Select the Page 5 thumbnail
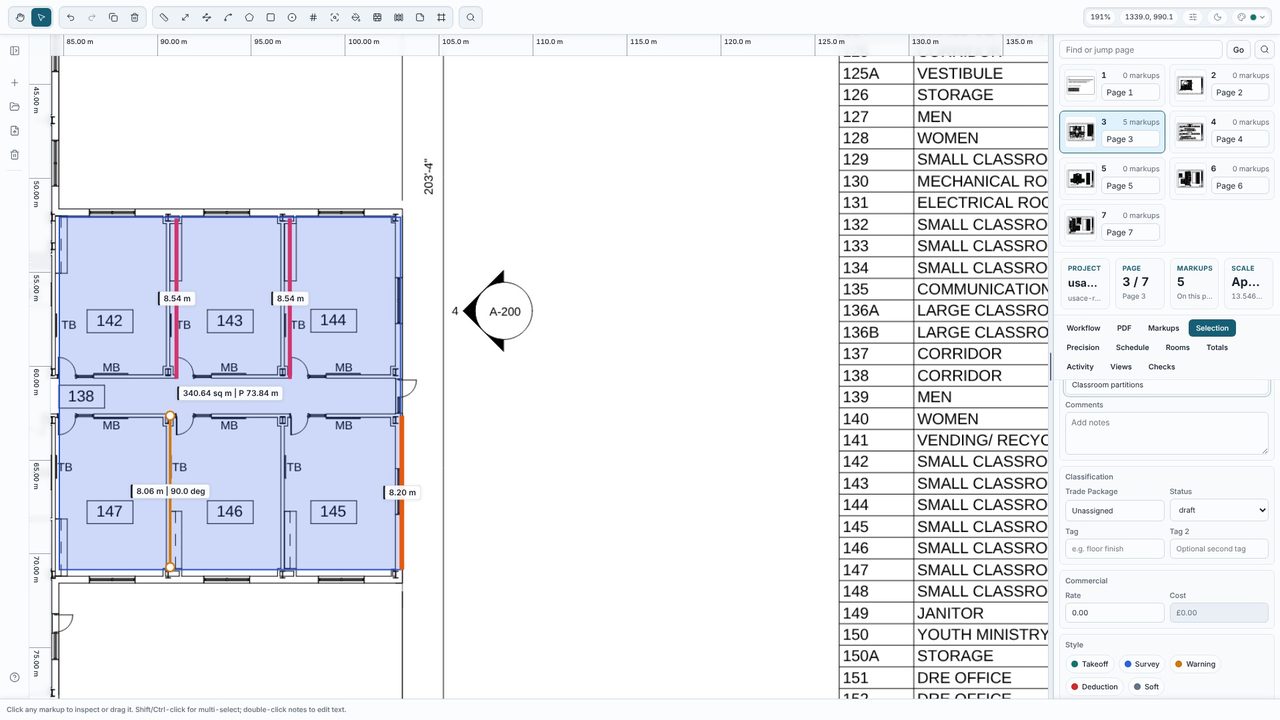The image size is (1280, 720). click(x=1112, y=178)
